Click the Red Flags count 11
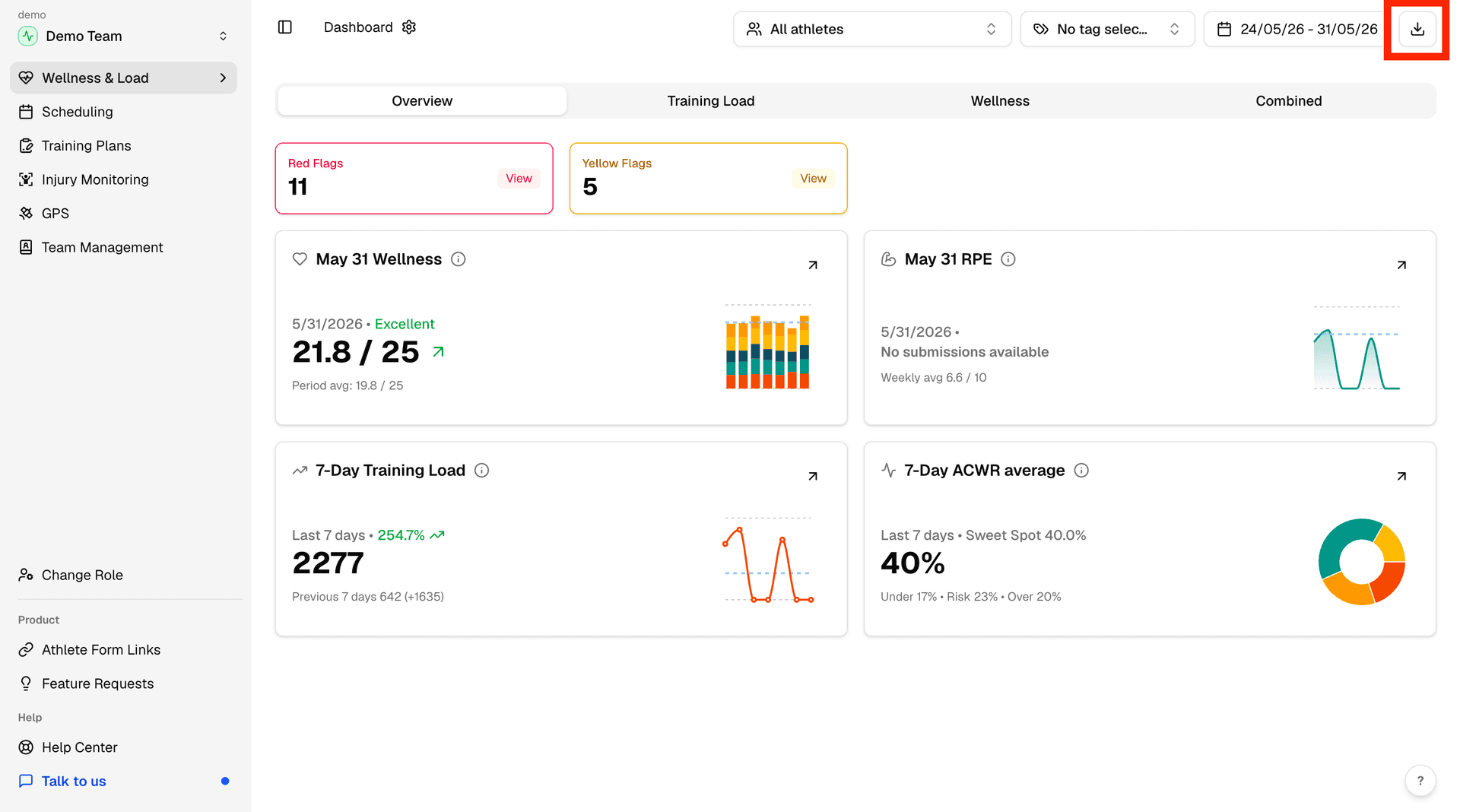 (x=297, y=187)
